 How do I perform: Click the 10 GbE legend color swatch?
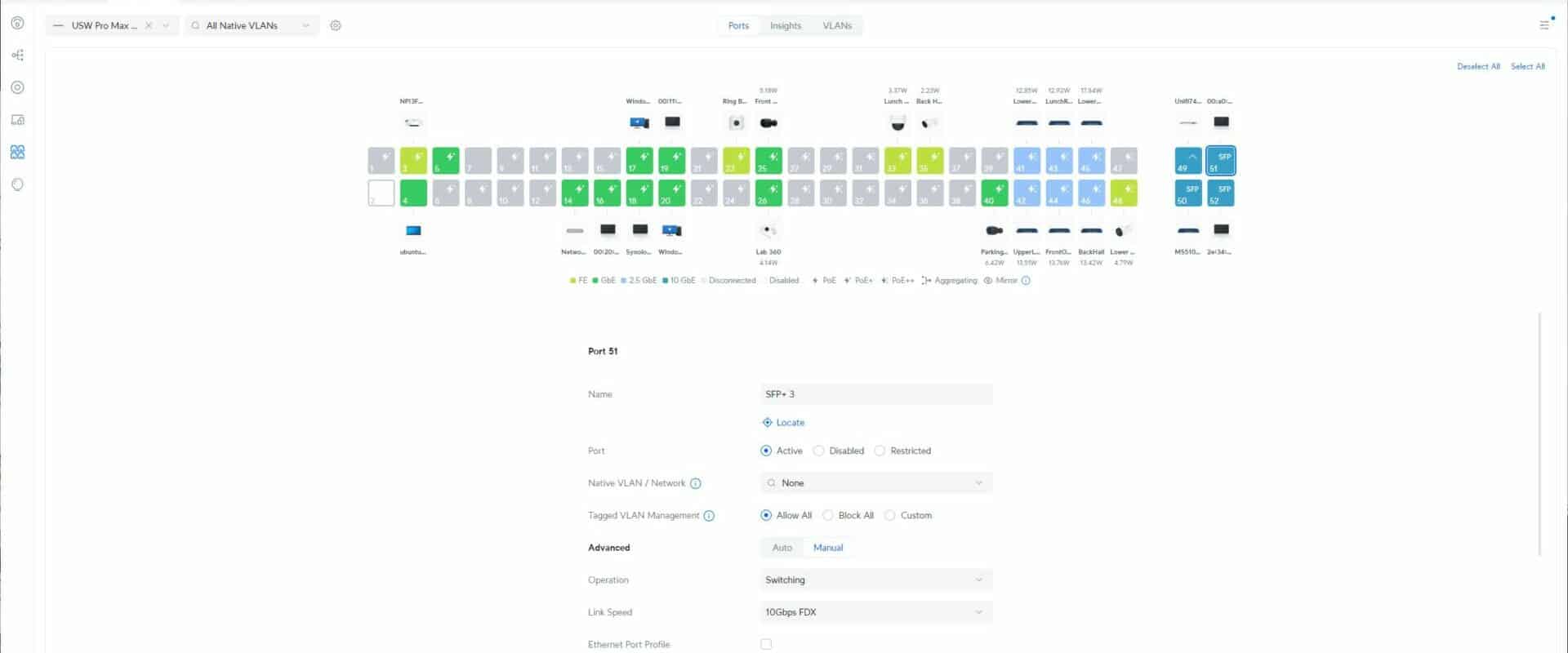[x=666, y=280]
